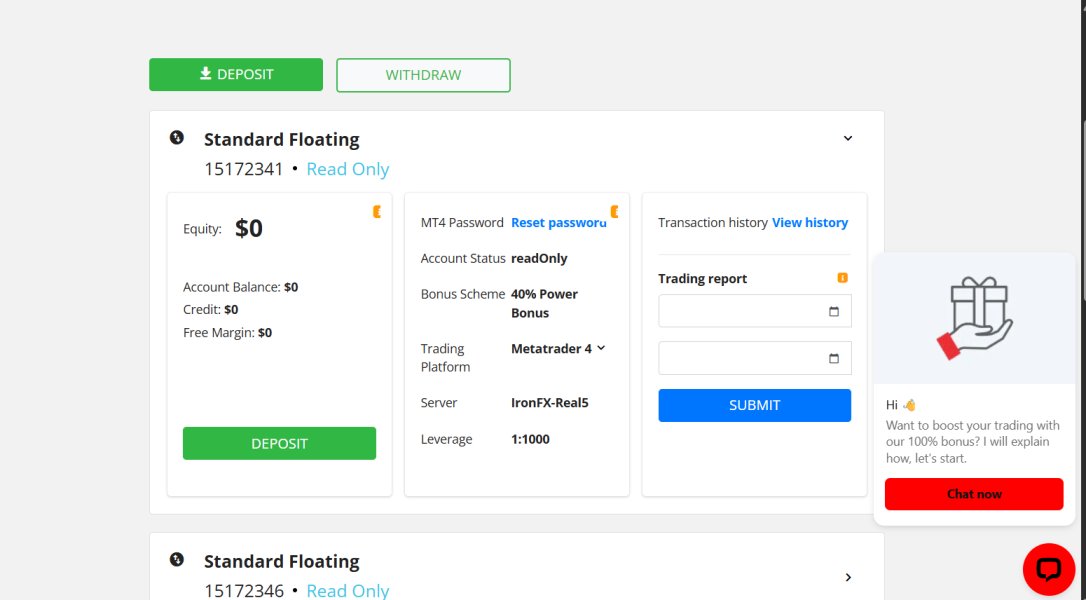Image resolution: width=1086 pixels, height=600 pixels.
Task: Click the orange info icon in the Equity card
Action: click(377, 211)
